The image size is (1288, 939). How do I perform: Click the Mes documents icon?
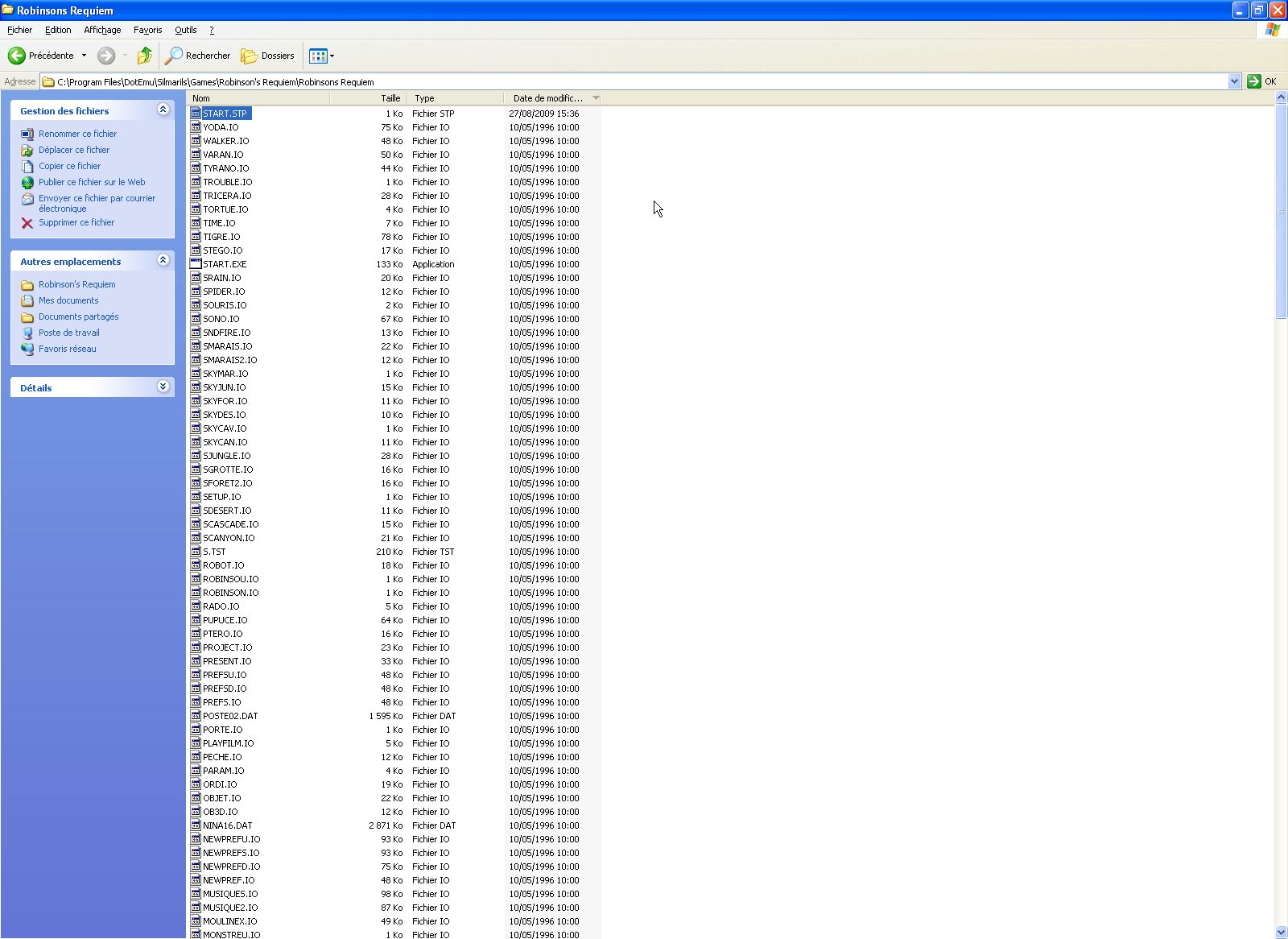(x=27, y=301)
